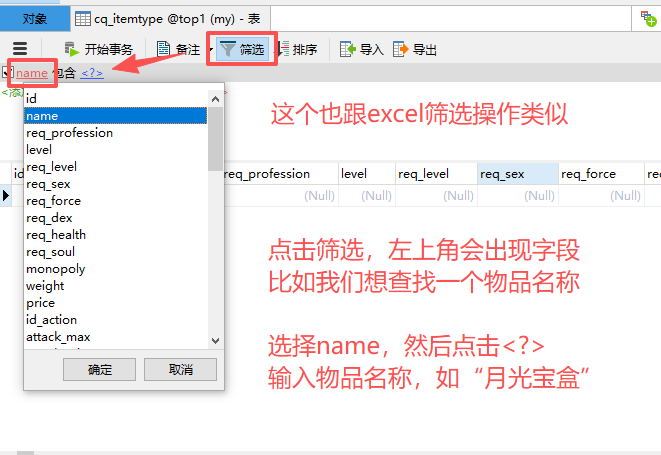Screen dimensions: 661x455
Task: Click the add-object icon at top right
Action: tap(648, 19)
